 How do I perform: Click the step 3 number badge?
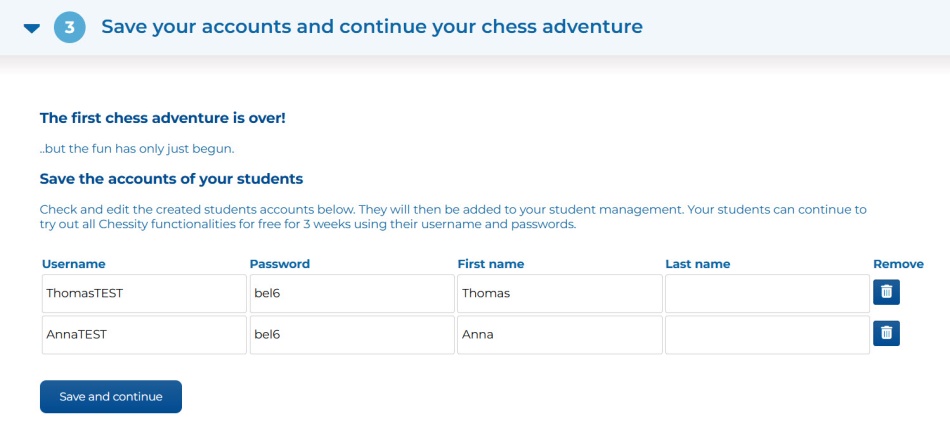coord(70,27)
